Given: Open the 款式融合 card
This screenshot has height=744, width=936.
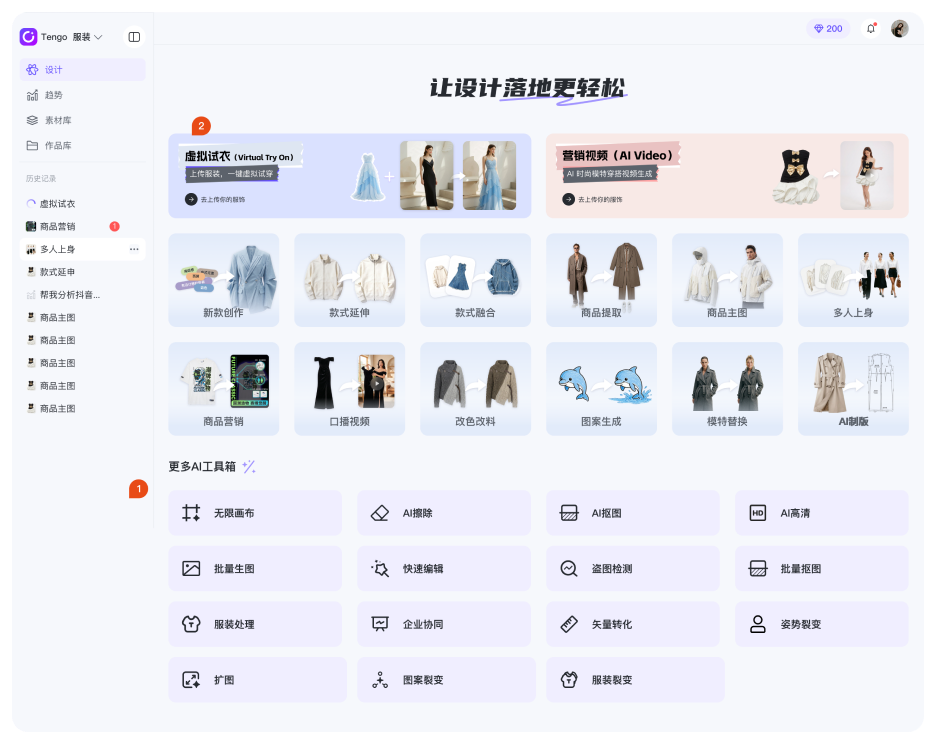Looking at the screenshot, I should point(475,280).
